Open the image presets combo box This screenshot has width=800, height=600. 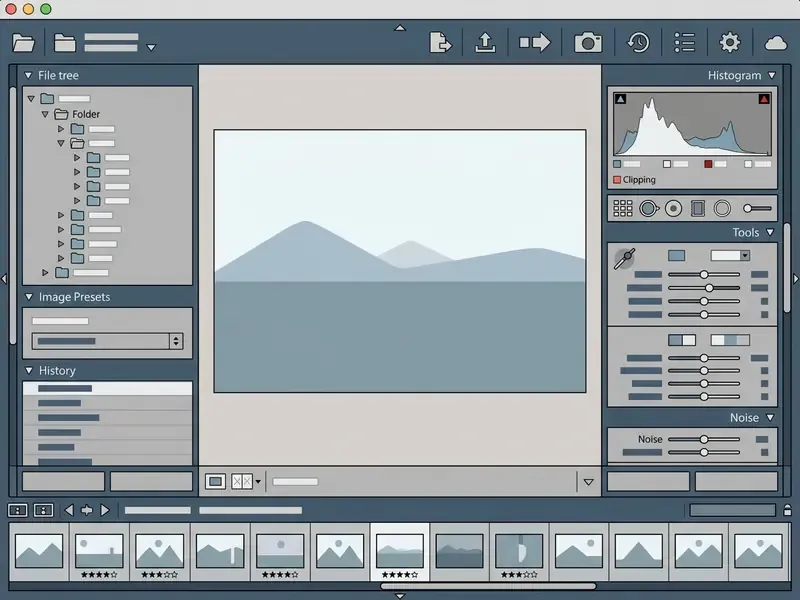point(107,341)
